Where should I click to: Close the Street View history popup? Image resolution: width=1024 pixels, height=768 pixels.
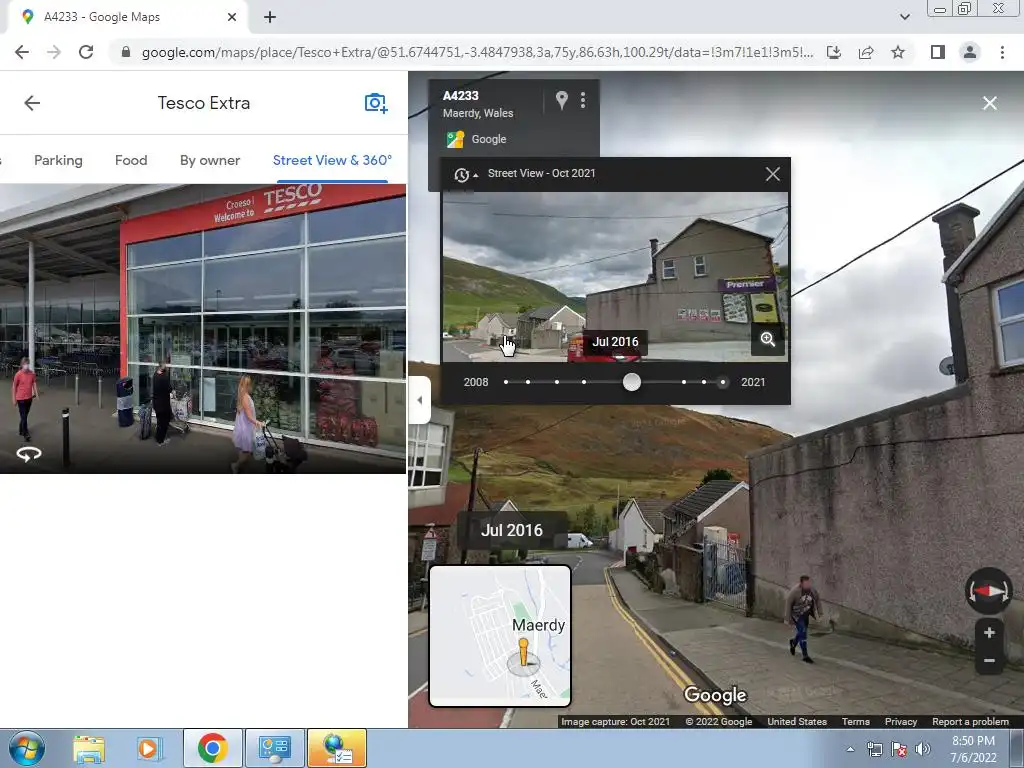tap(773, 174)
